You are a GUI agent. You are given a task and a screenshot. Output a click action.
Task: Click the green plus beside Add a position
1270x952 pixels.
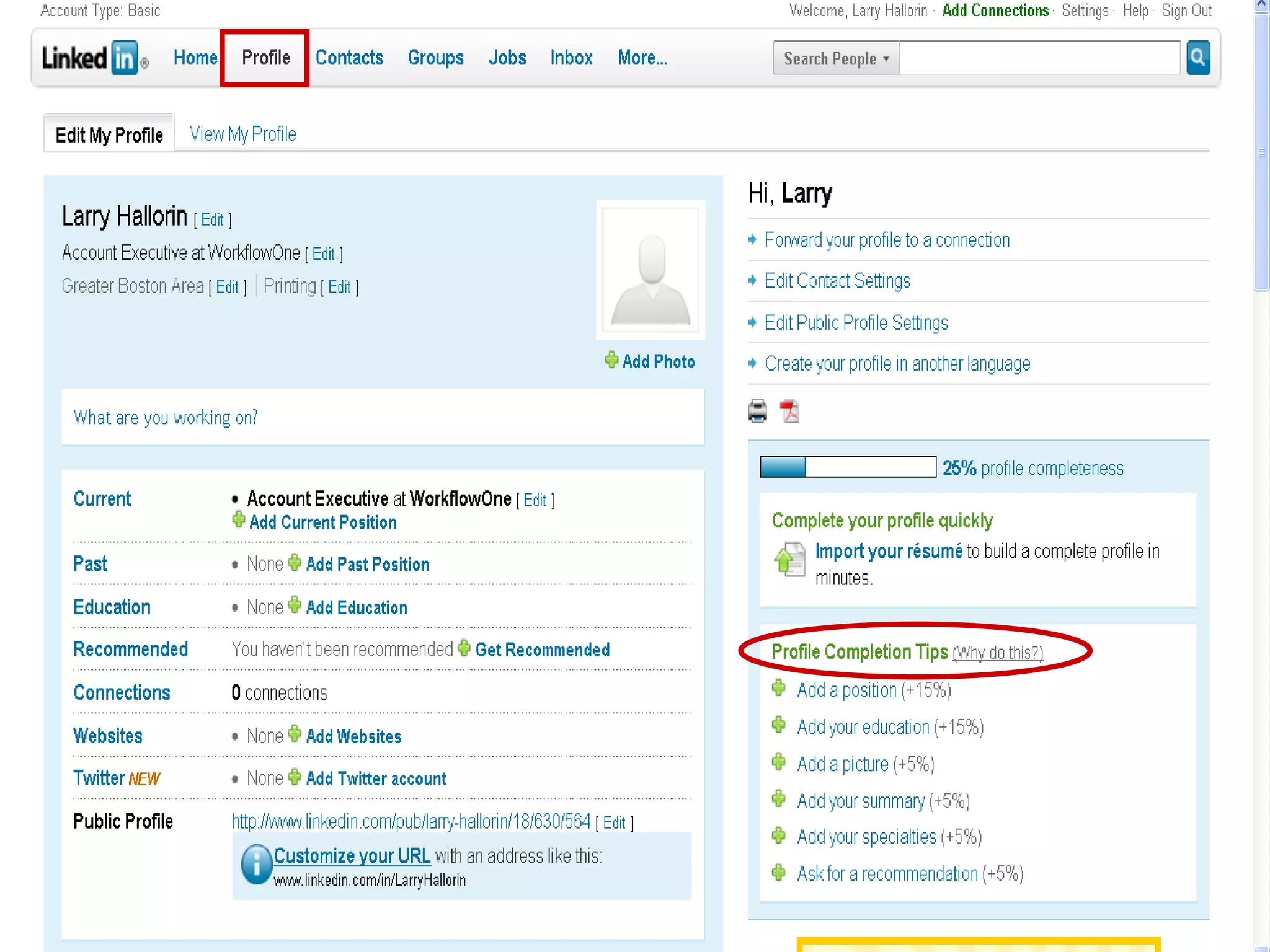[779, 689]
